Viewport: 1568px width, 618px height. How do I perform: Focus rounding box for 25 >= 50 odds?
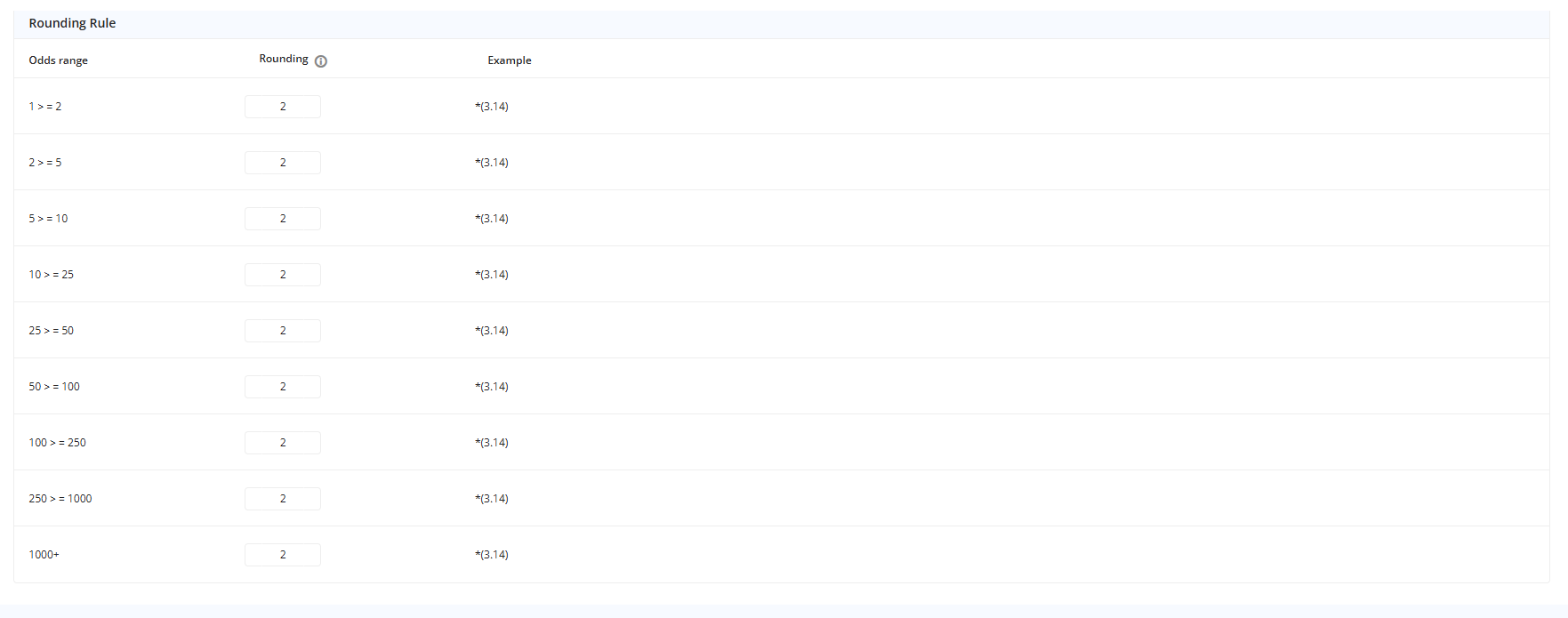(283, 331)
